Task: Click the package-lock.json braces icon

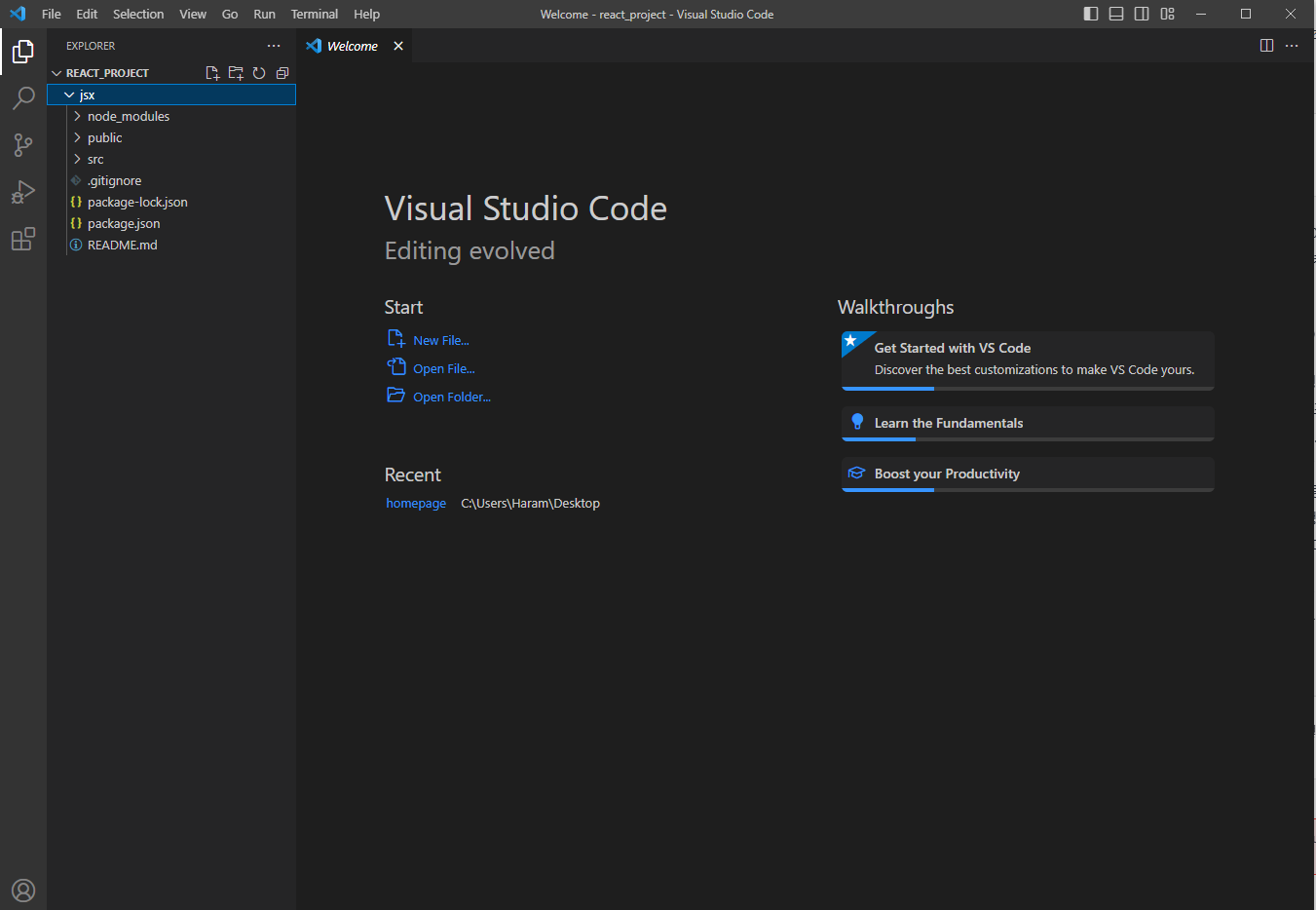Action: click(76, 202)
